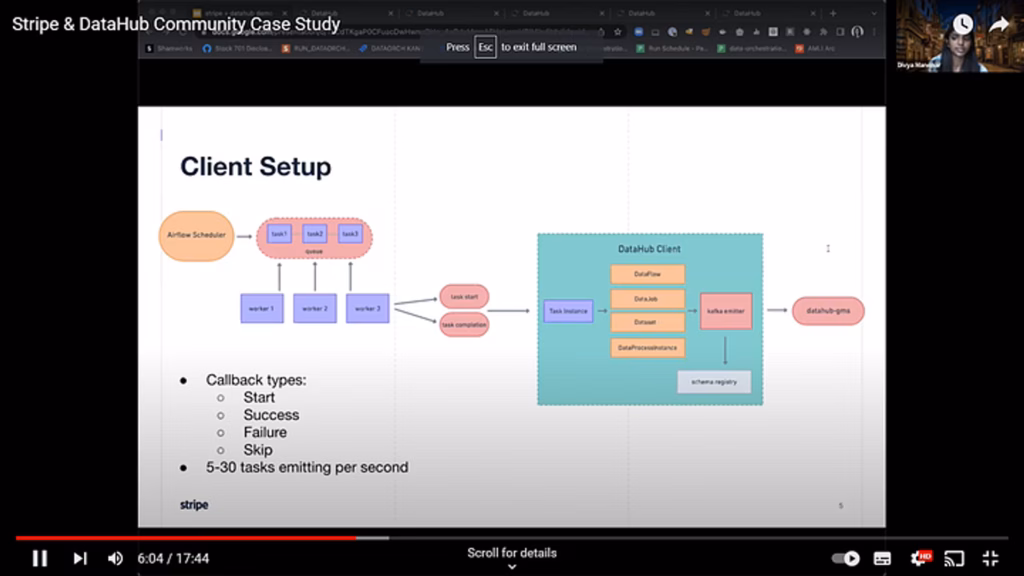Open the Share arrow on the video

1000,23
